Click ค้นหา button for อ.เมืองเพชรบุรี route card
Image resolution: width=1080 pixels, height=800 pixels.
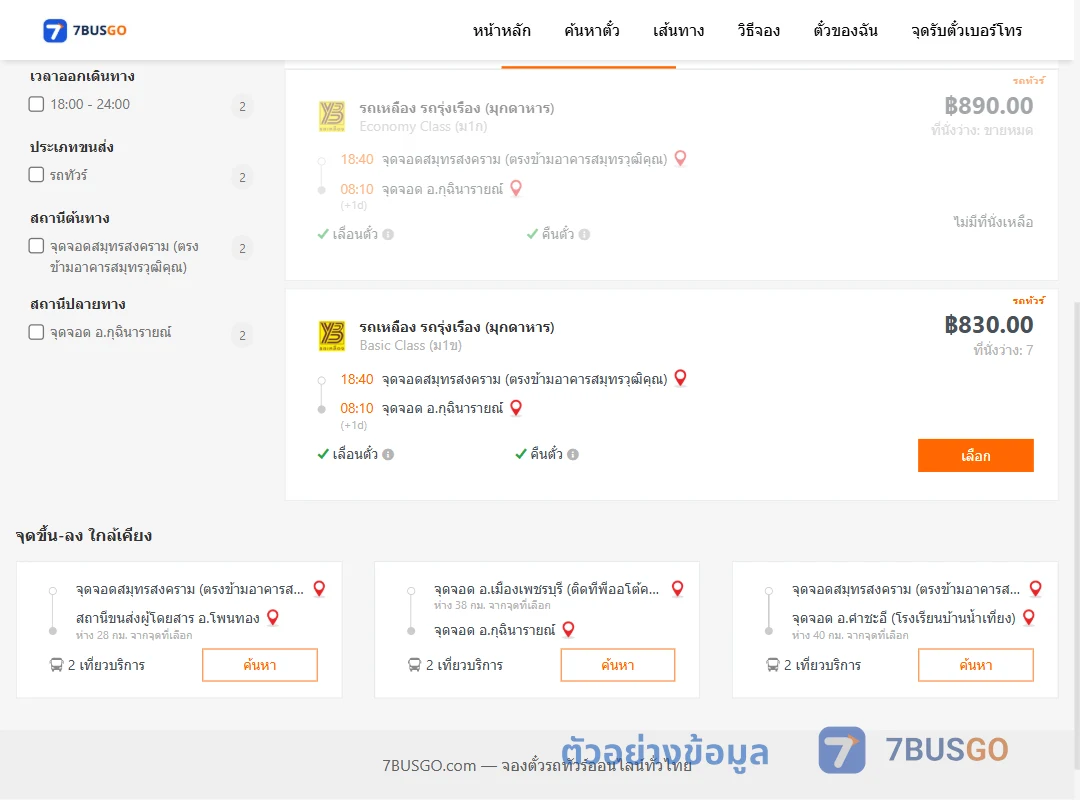coord(618,665)
